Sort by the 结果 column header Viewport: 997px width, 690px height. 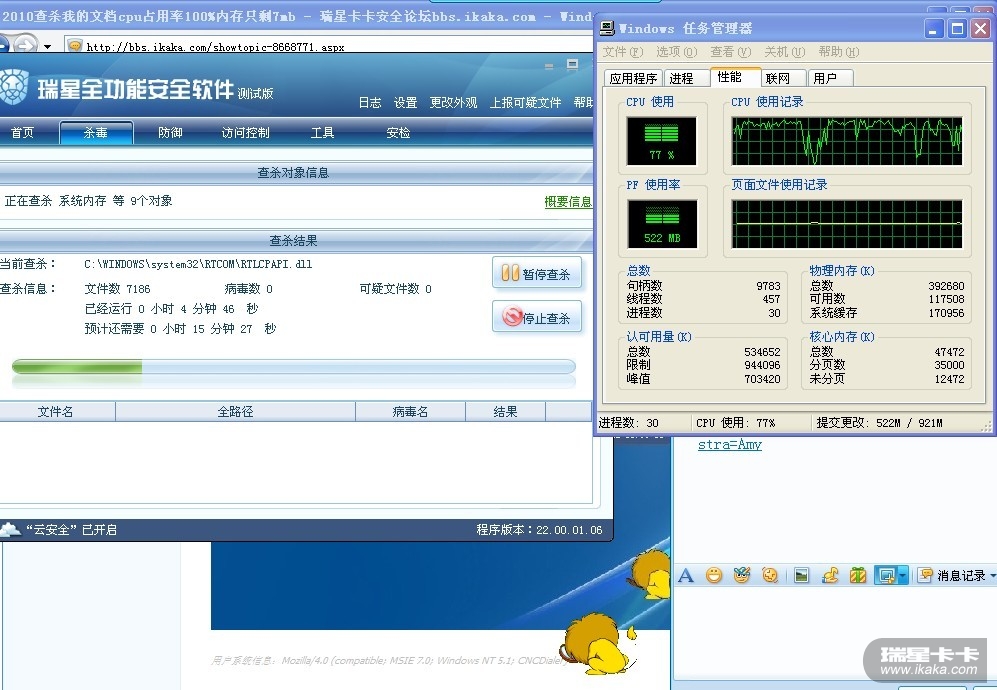click(505, 411)
